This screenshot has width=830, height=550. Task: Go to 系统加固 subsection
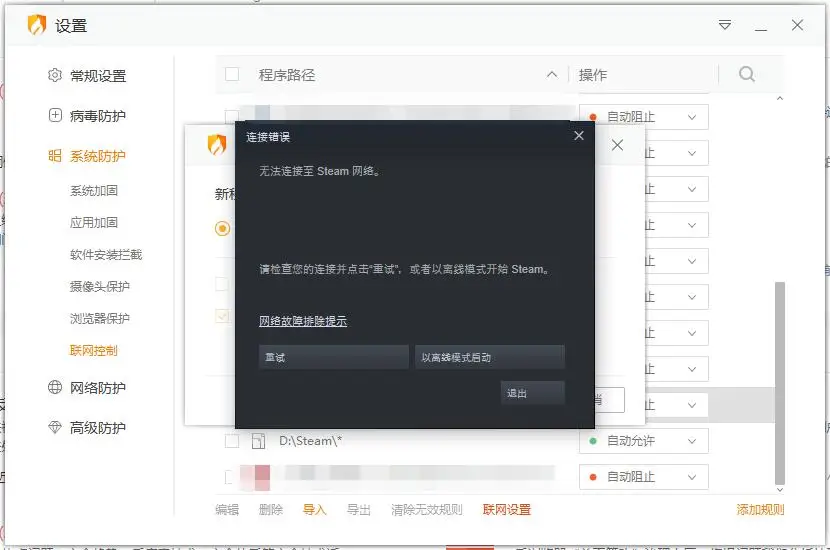coord(94,191)
